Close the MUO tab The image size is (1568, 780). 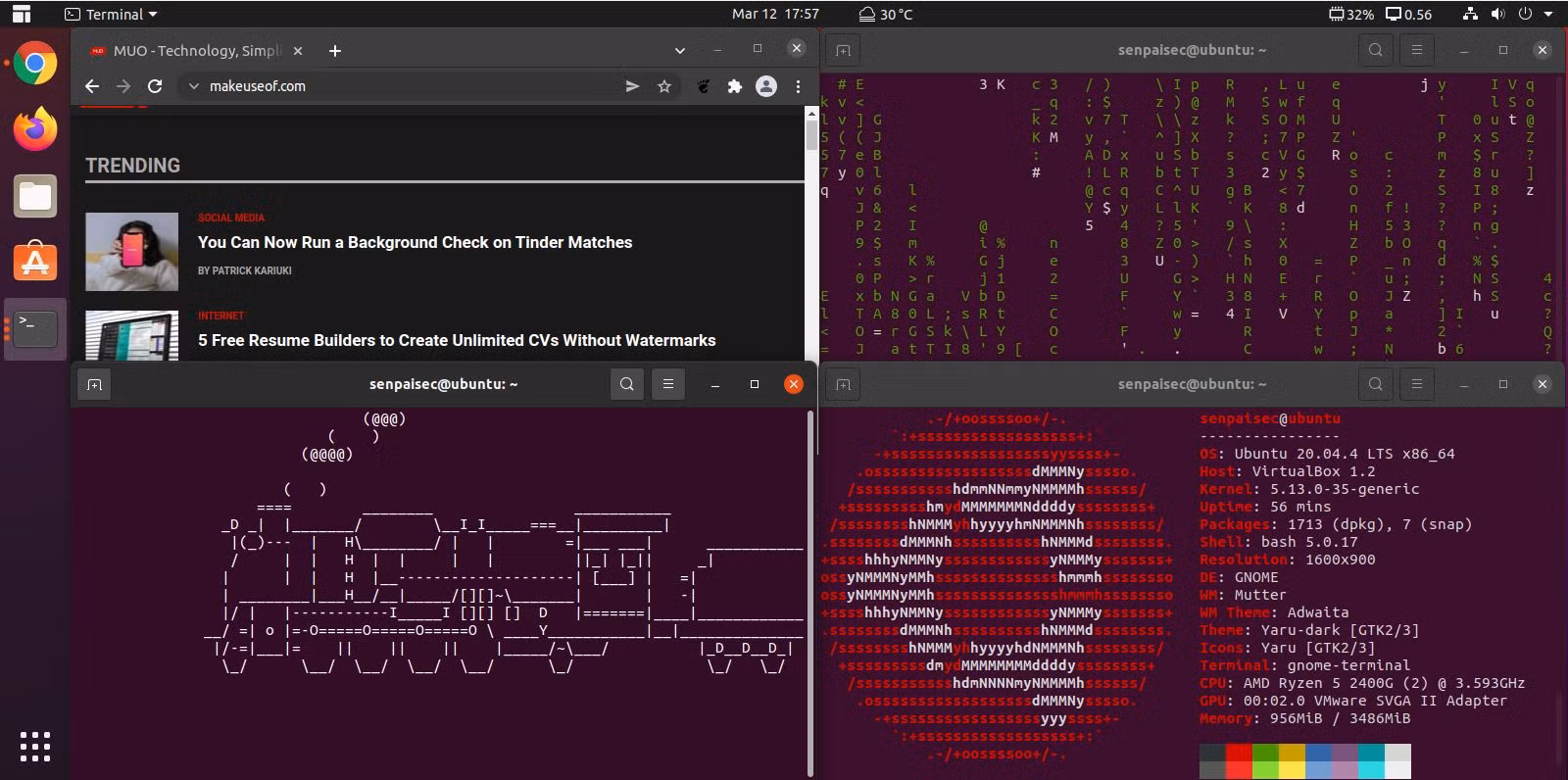coord(298,51)
